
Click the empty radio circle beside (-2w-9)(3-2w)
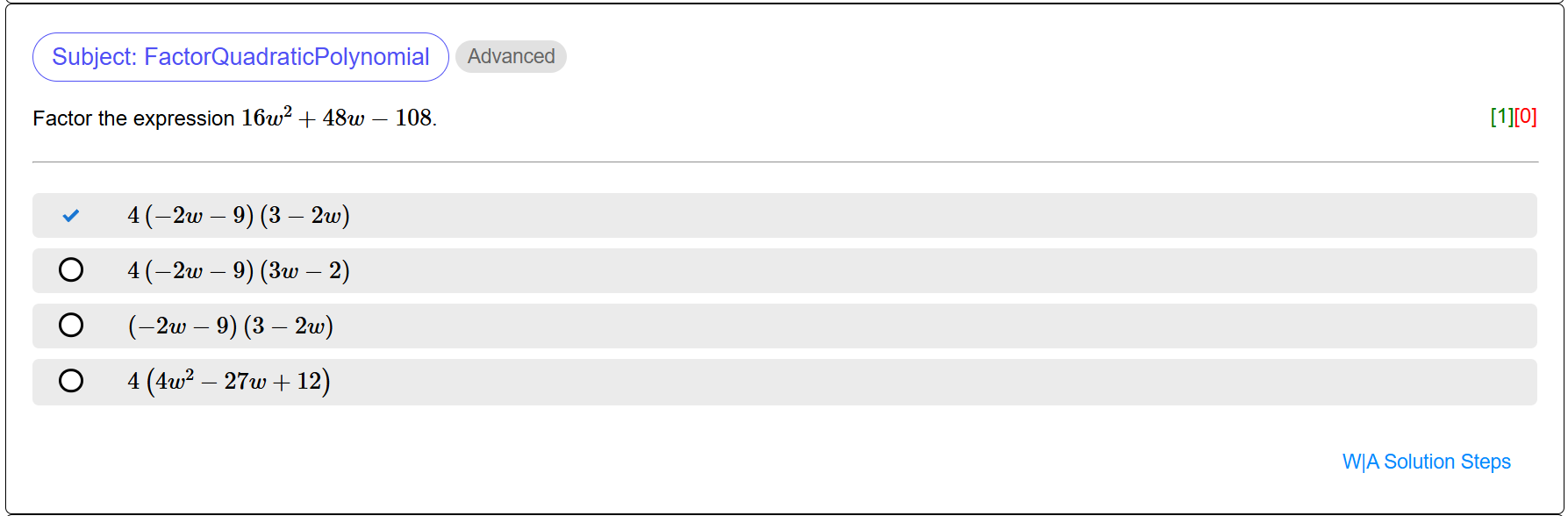click(72, 324)
